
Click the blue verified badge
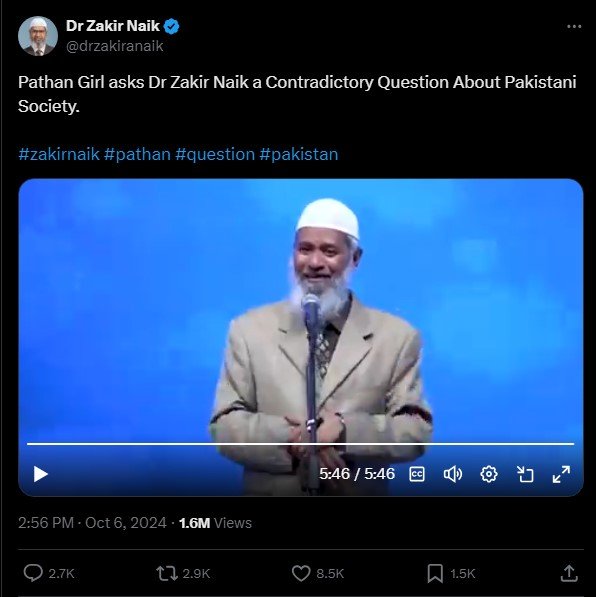click(171, 26)
